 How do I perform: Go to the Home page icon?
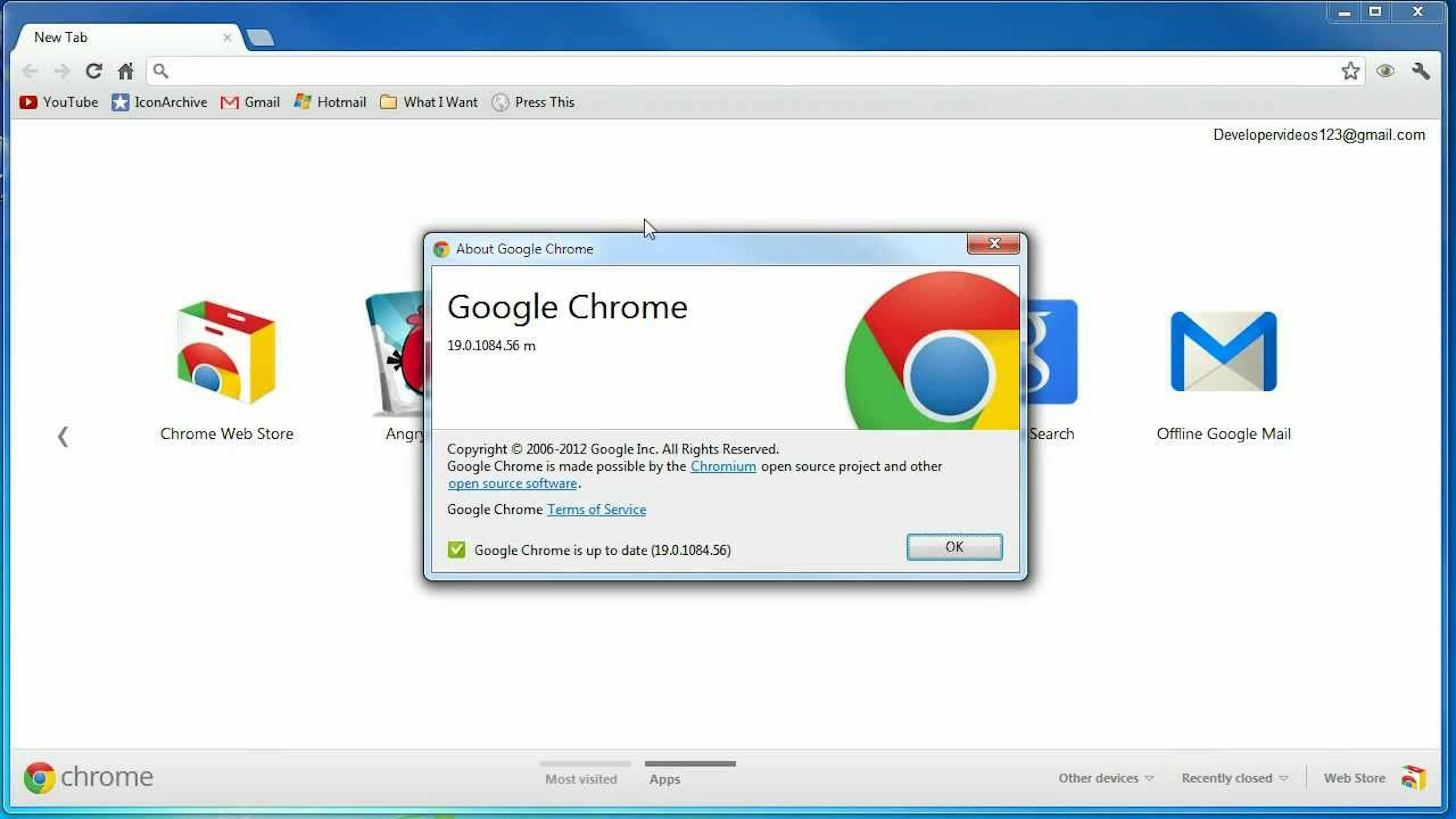[x=126, y=71]
